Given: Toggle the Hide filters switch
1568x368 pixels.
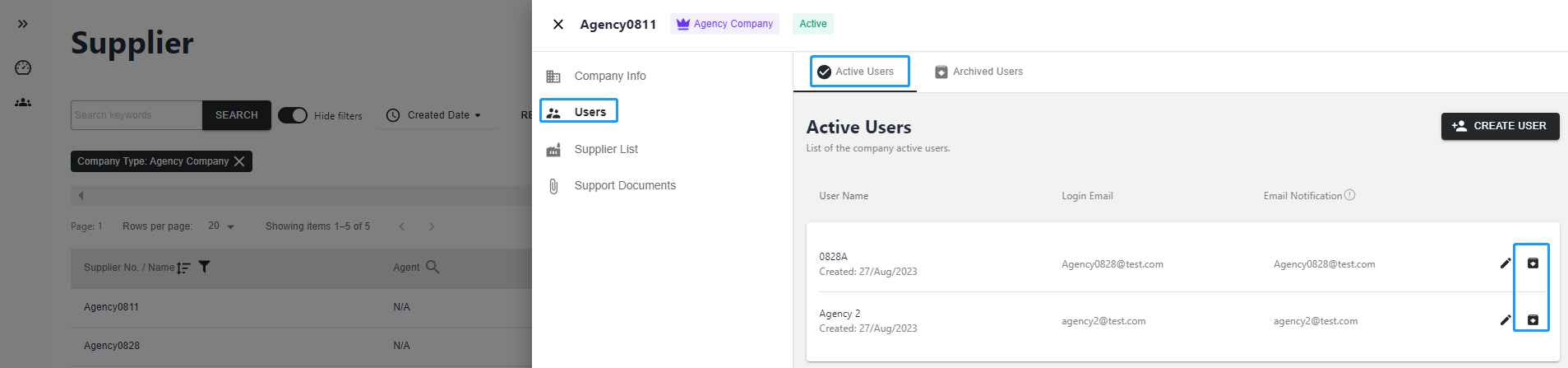Looking at the screenshot, I should click(293, 115).
